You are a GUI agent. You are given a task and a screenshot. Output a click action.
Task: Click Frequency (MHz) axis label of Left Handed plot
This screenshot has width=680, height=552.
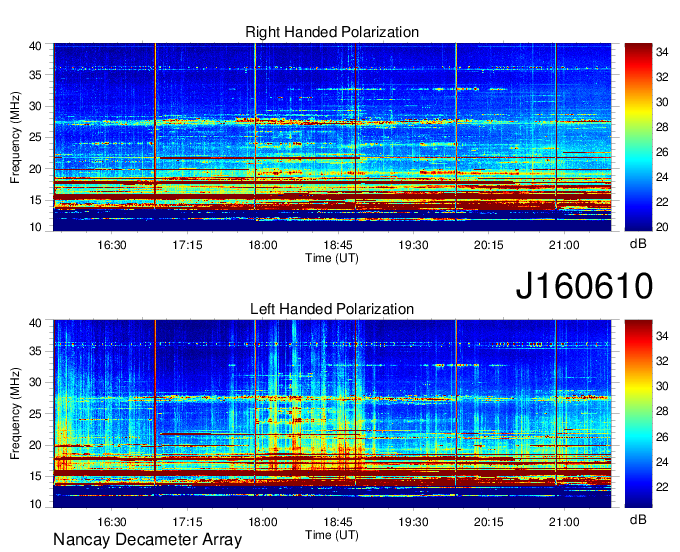[x=15, y=414]
